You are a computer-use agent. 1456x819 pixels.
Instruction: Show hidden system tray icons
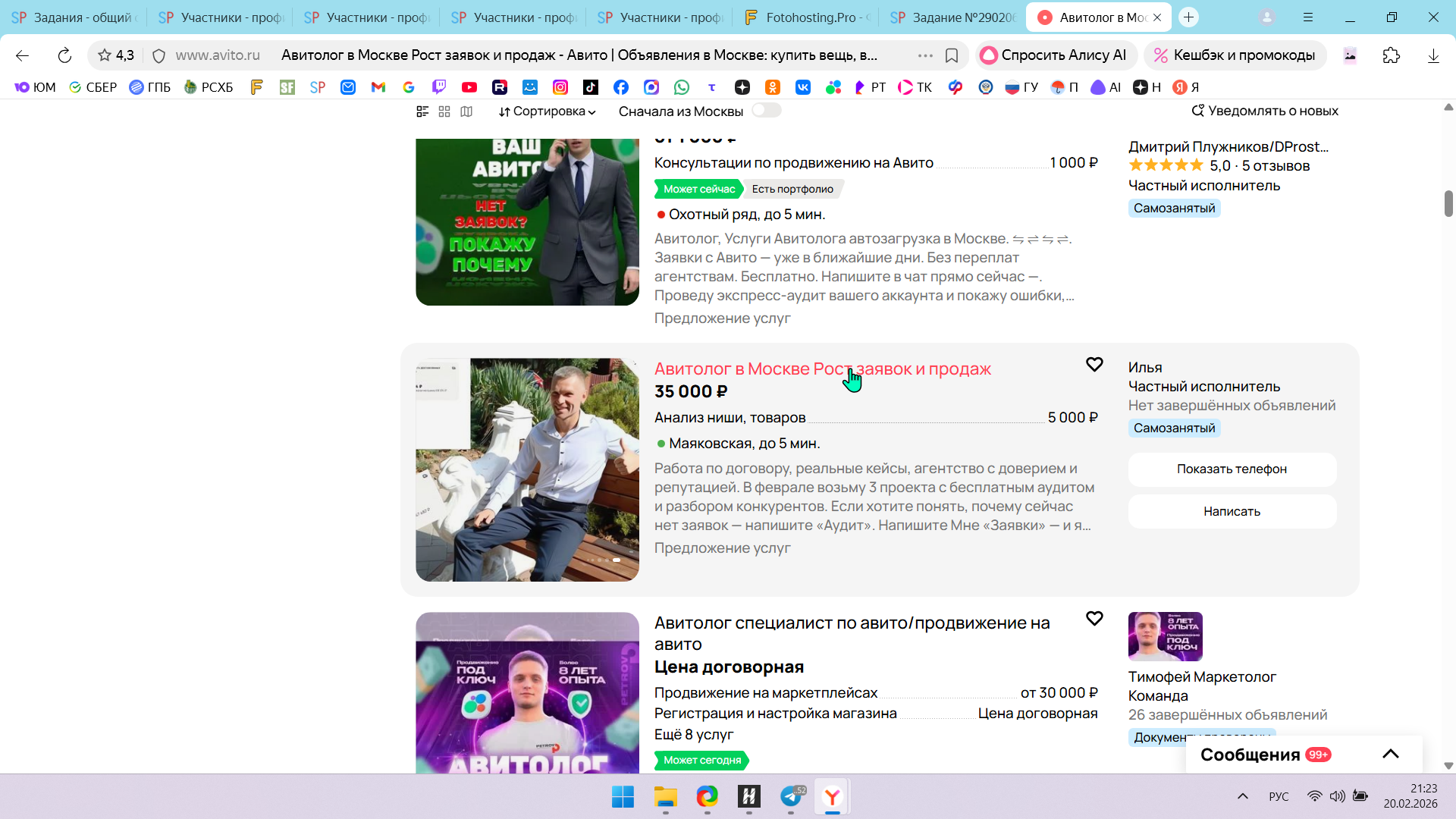[x=1242, y=796]
